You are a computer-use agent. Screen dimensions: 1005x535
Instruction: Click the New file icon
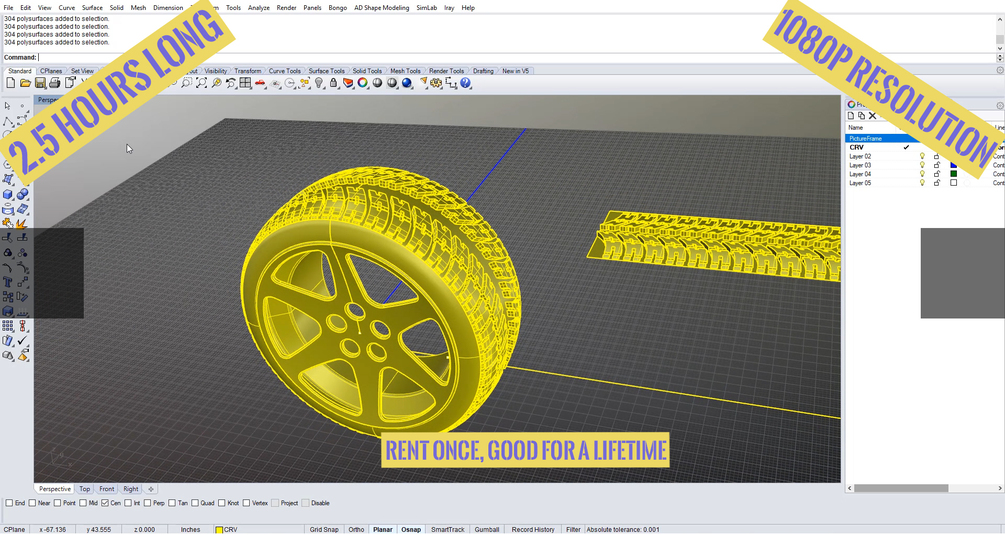coord(10,83)
